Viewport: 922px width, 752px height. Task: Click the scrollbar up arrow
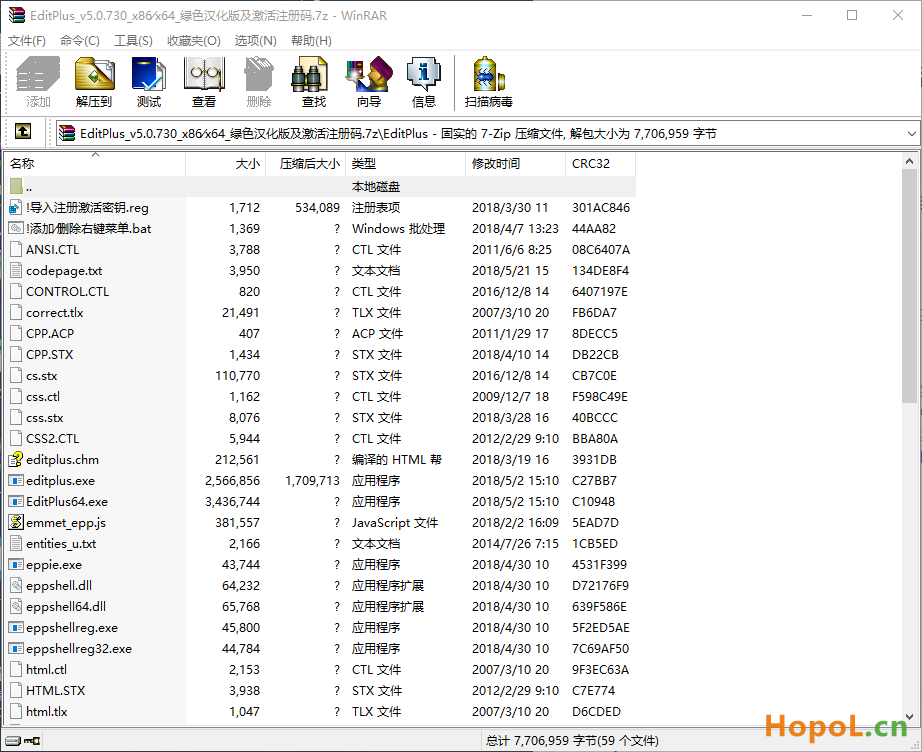909,161
